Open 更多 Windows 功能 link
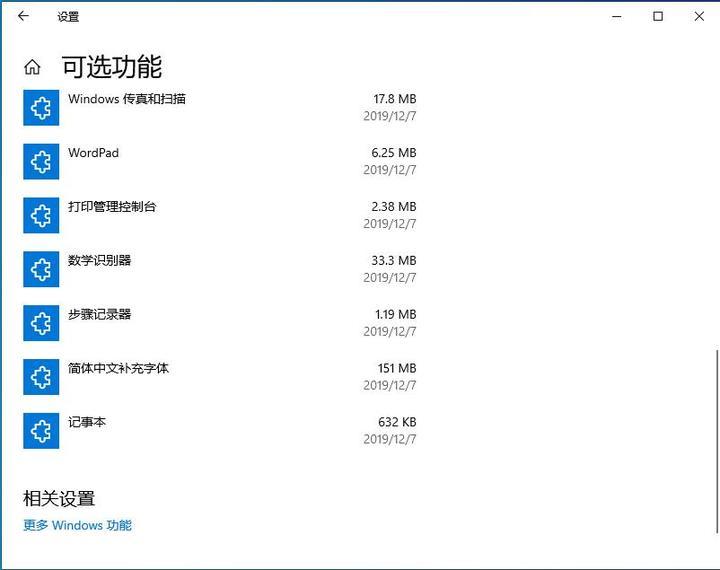The width and height of the screenshot is (720, 570). (x=77, y=525)
